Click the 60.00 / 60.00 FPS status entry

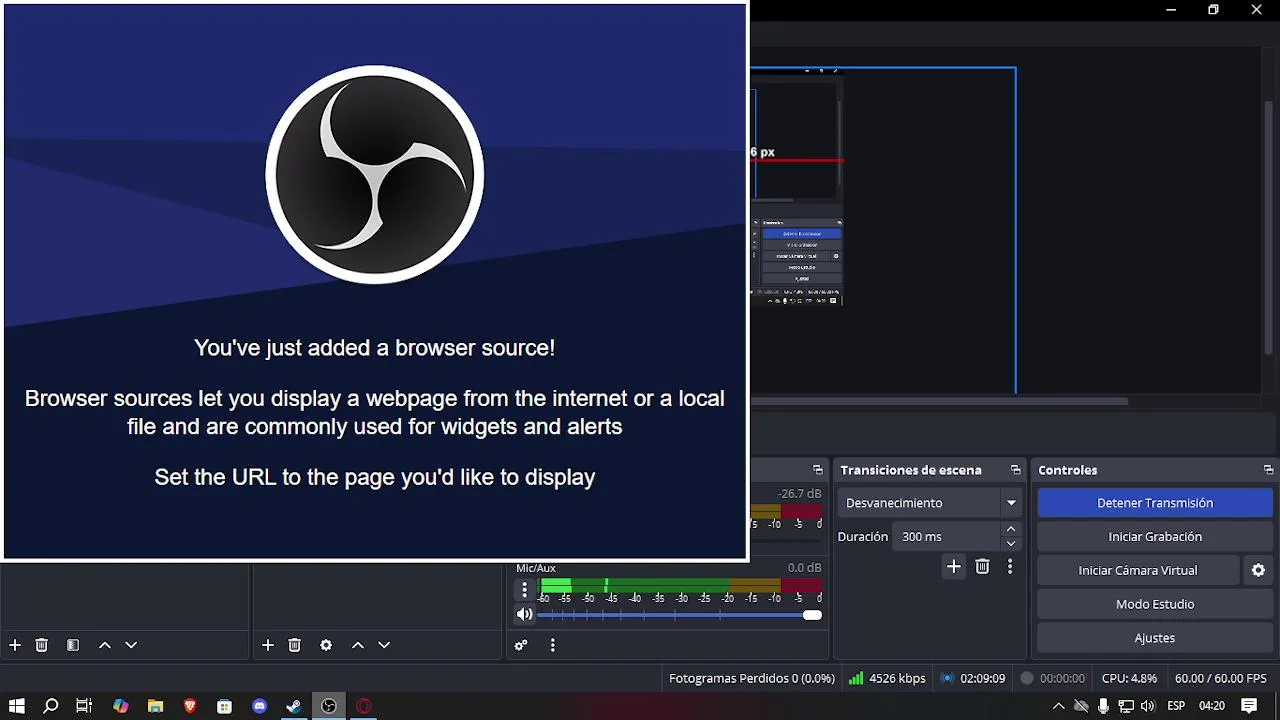[x=1220, y=678]
